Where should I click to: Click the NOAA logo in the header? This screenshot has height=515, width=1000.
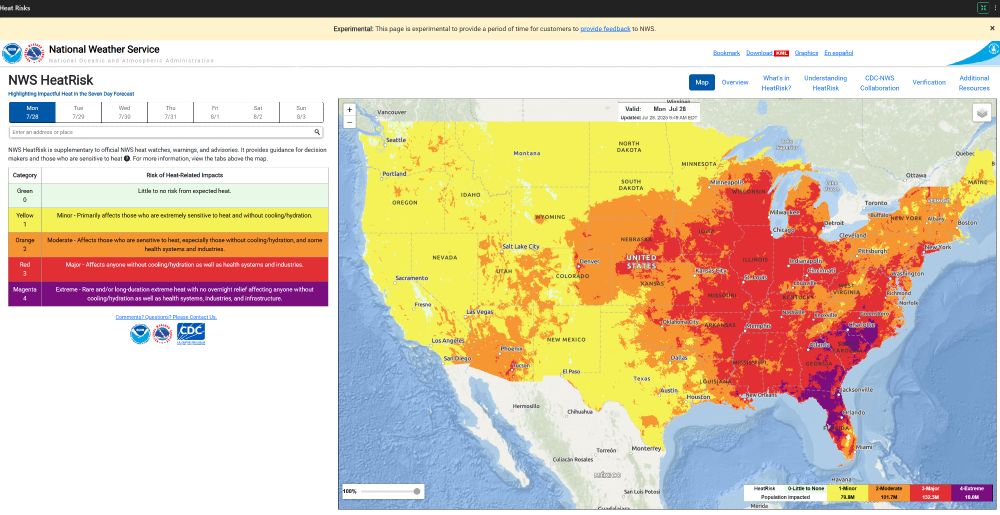(x=12, y=53)
